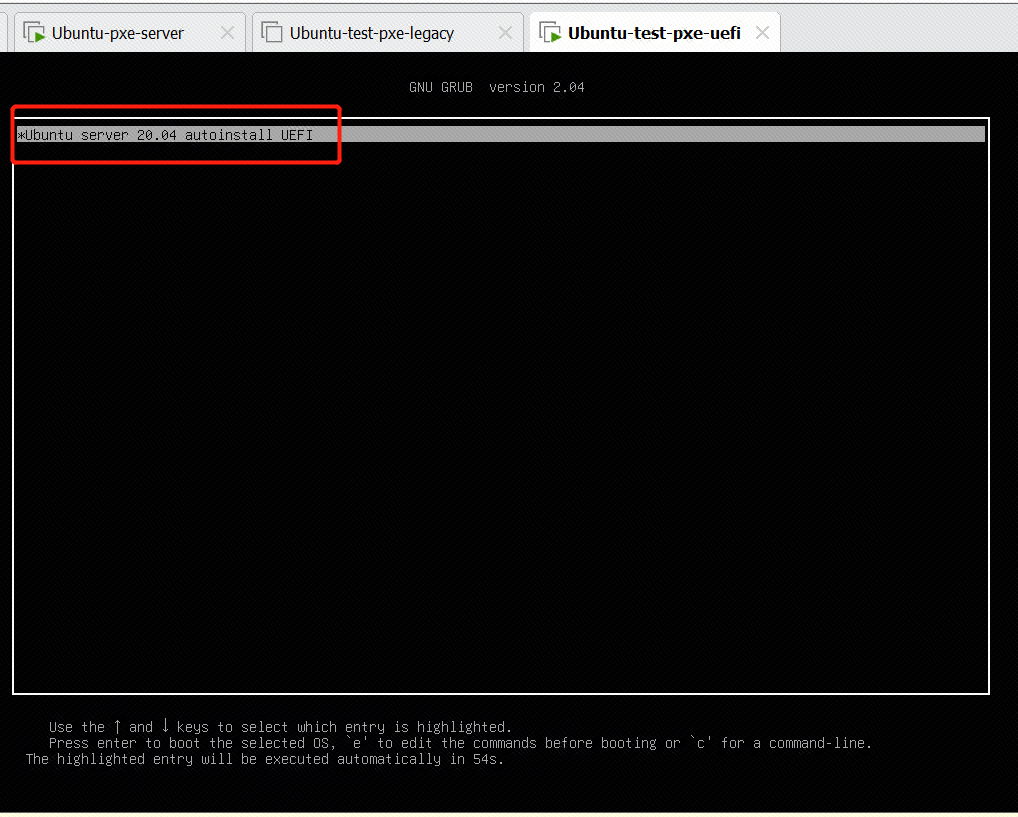Click the green play overlay on Ubuntu-test-pxe-uefi icon
The image size is (1018, 817).
tap(556, 35)
